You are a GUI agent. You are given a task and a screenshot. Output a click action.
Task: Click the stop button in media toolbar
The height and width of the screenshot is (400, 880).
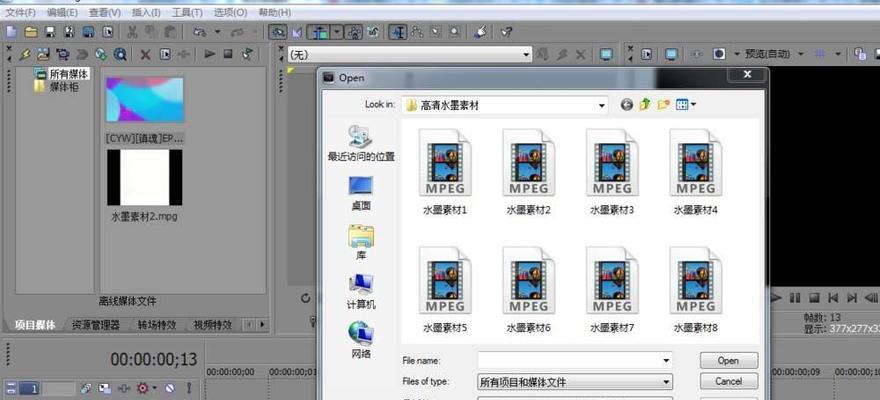[x=228, y=54]
